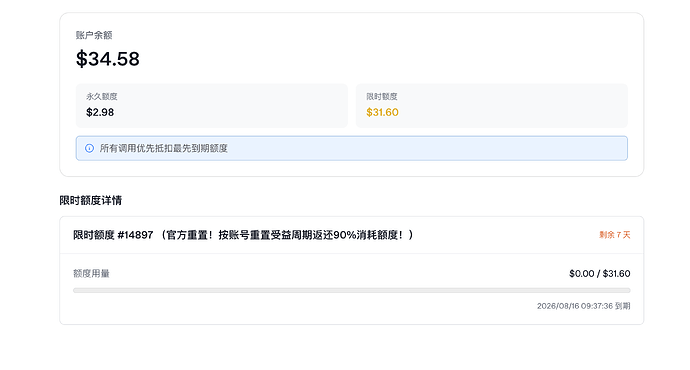Open the 限时额度 #14897 entry title
Screen dimensions: 690x370
click(243, 235)
